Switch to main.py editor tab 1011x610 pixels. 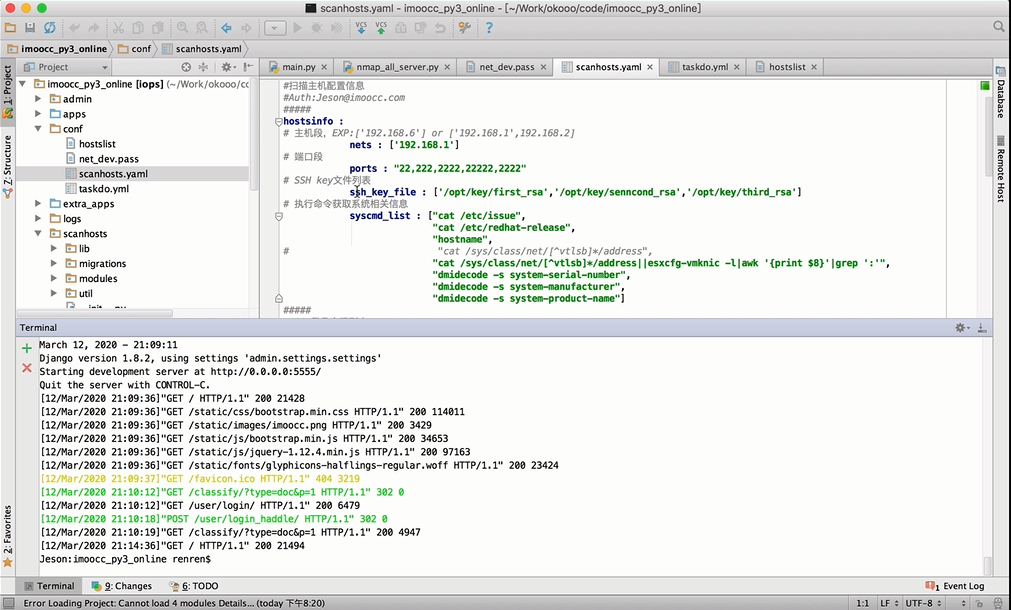tap(299, 67)
